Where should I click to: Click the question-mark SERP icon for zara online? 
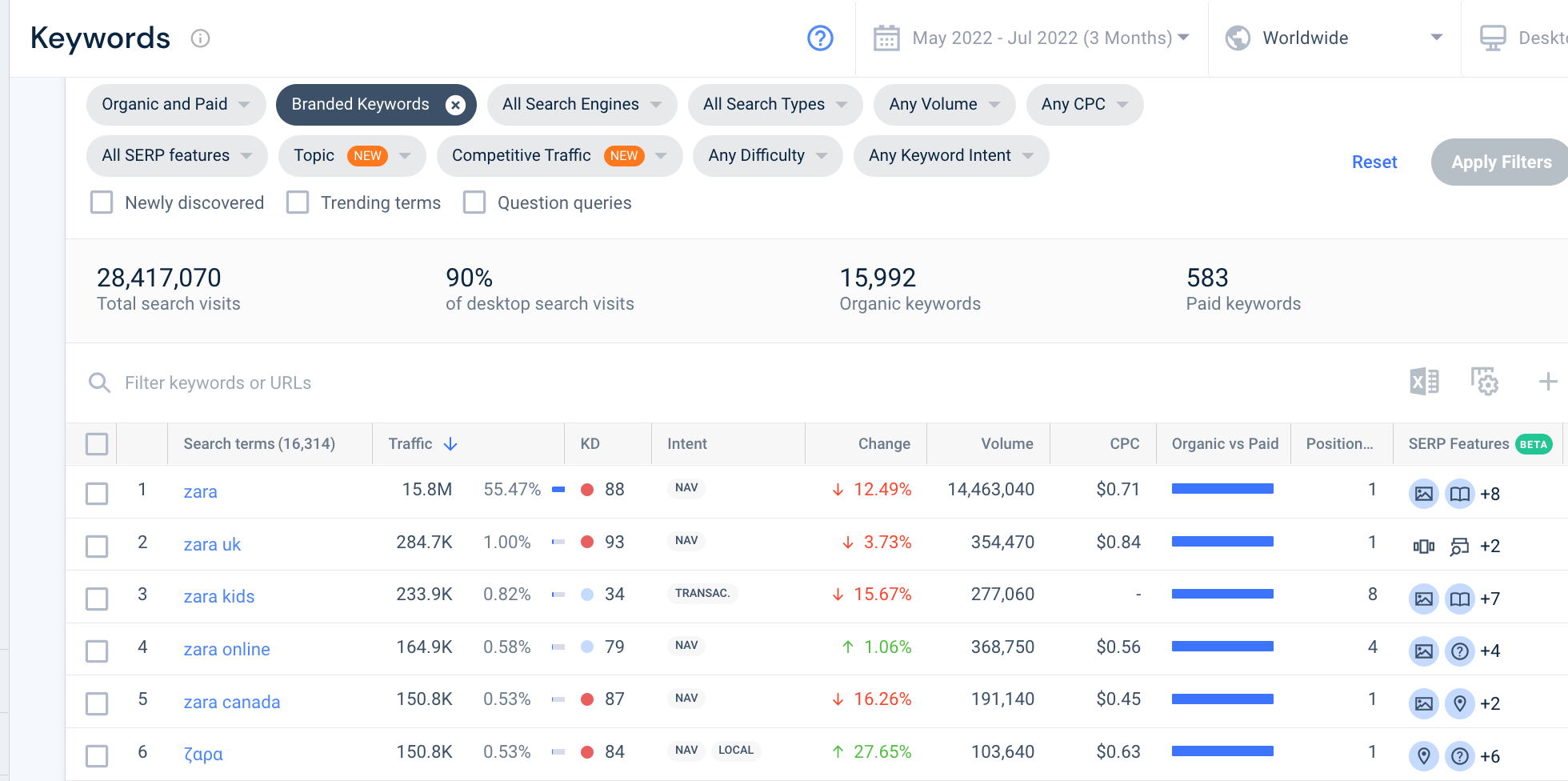point(1460,651)
